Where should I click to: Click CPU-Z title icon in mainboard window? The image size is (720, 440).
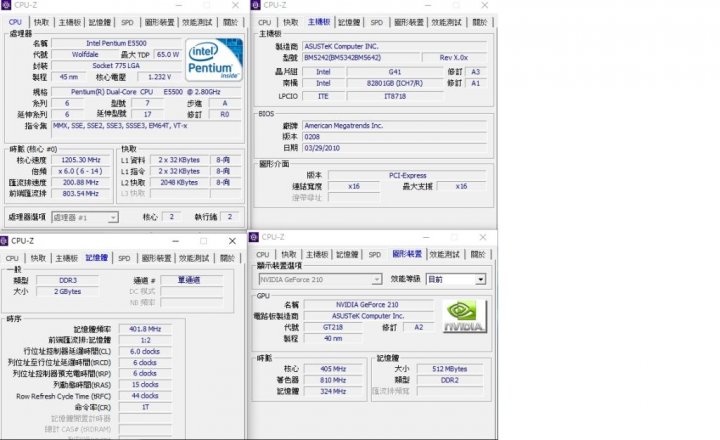pyautogui.click(x=256, y=5)
